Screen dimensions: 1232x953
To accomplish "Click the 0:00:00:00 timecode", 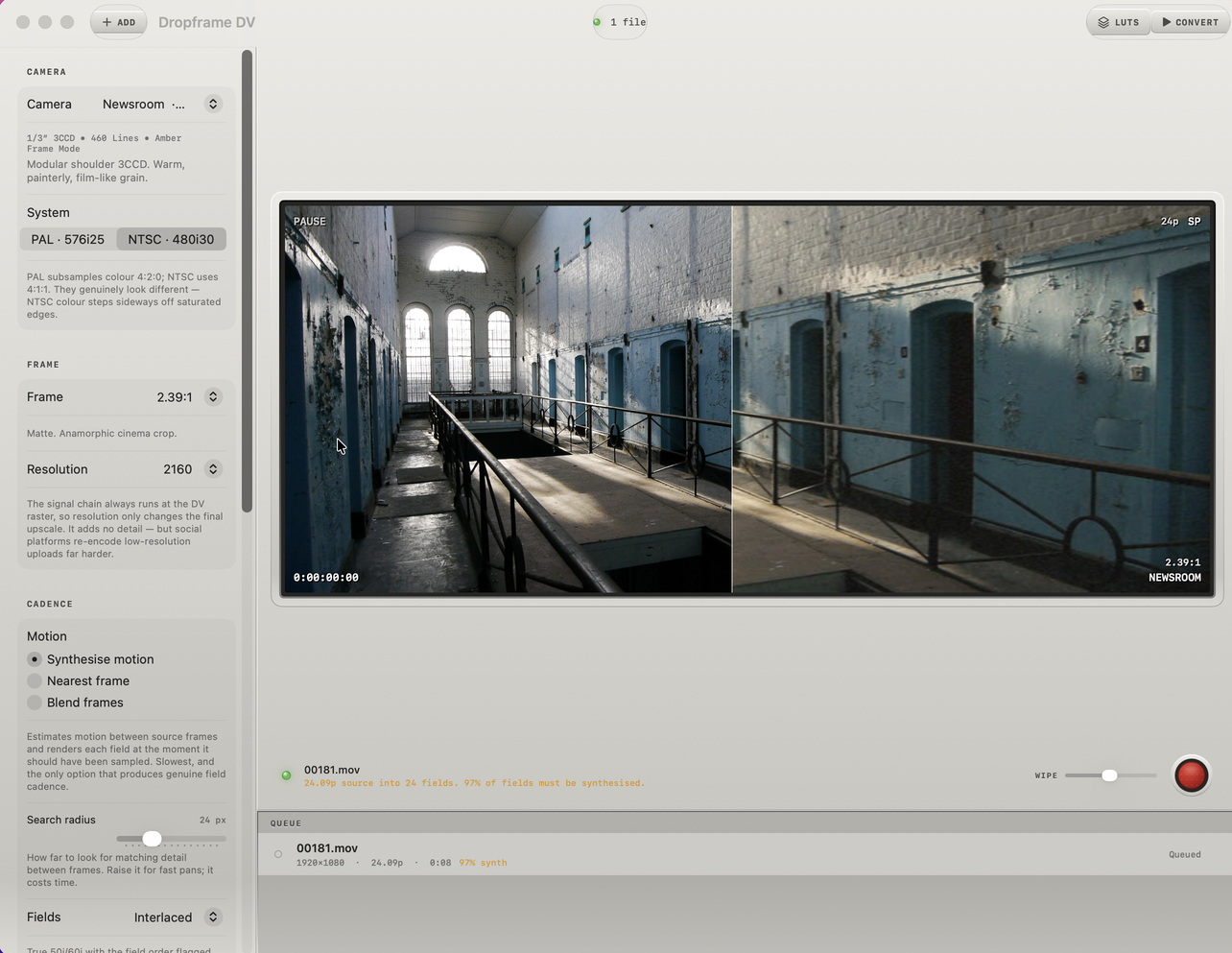I will (x=326, y=578).
